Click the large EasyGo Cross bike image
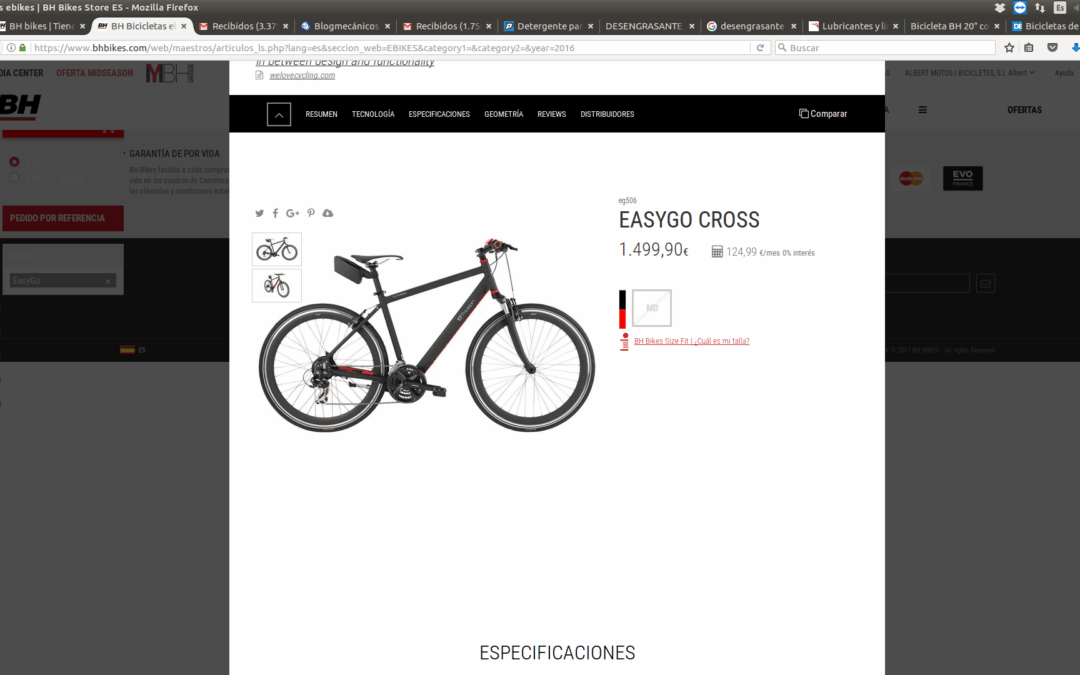Image resolution: width=1080 pixels, height=675 pixels. coord(427,335)
